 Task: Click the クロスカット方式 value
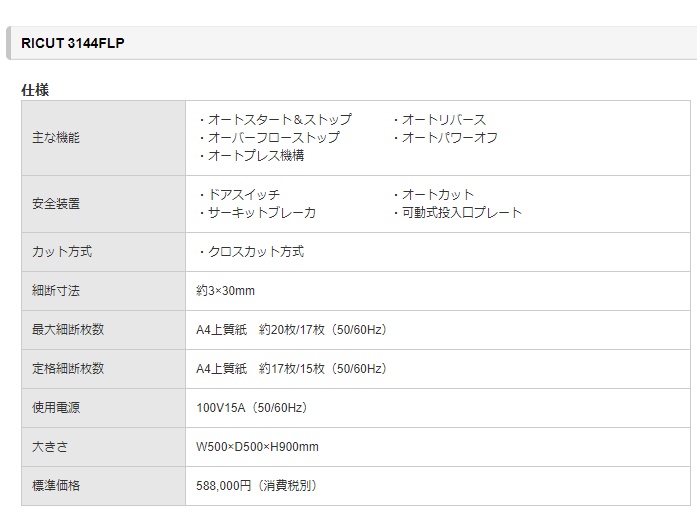251,252
